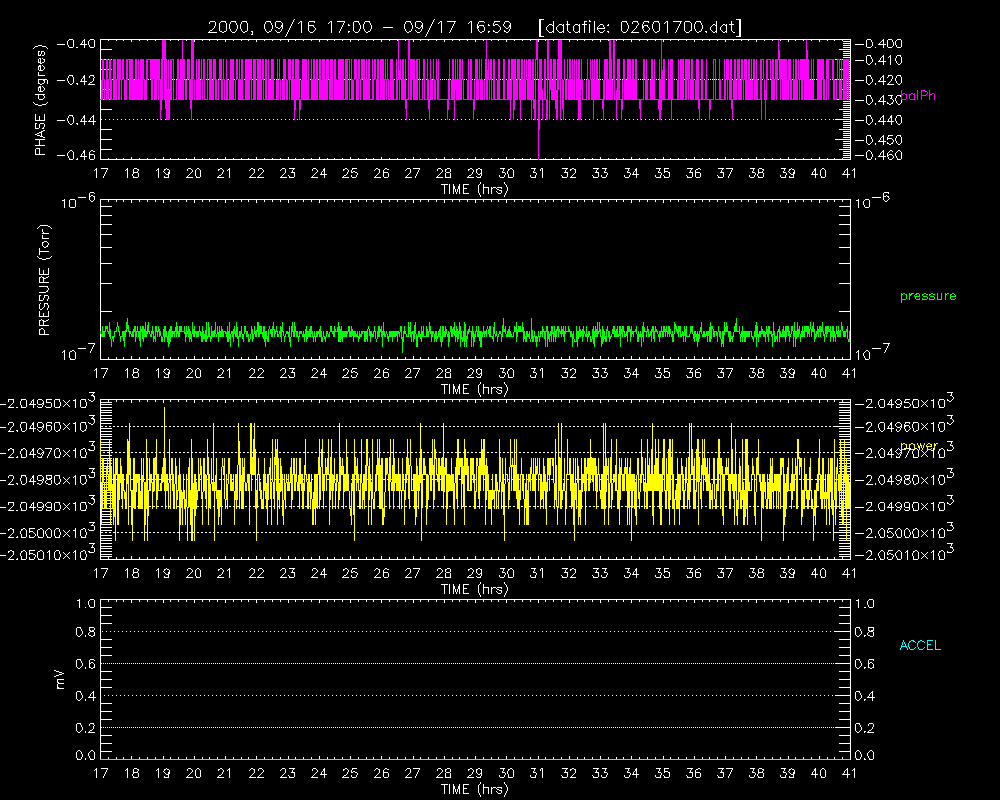The image size is (1000, 800).
Task: Click the datafile 02601700.dat title text
Action: point(640,27)
